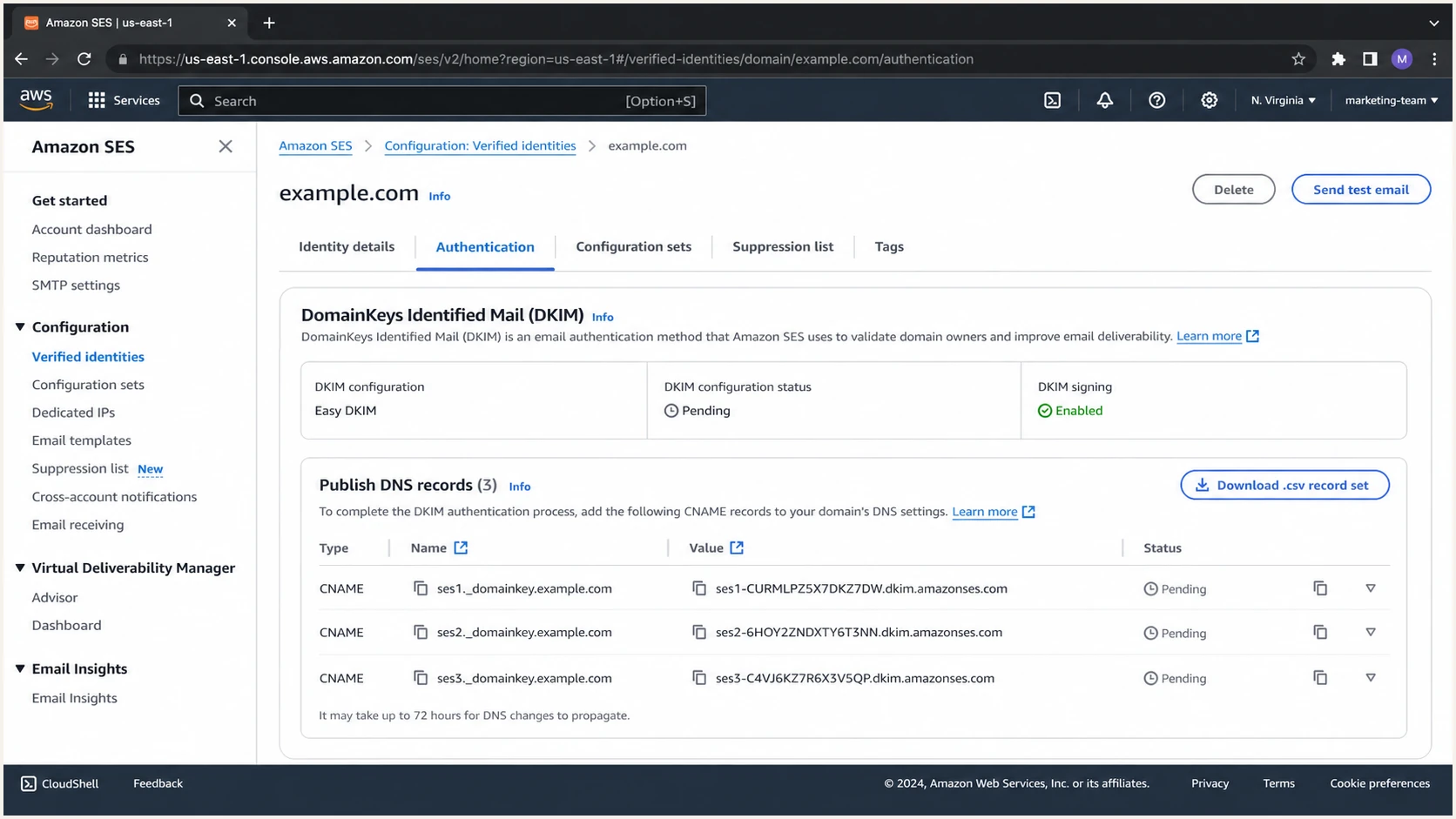The image size is (1456, 819).
Task: Open the Publish DNS records Learn more link
Action: coord(993,511)
